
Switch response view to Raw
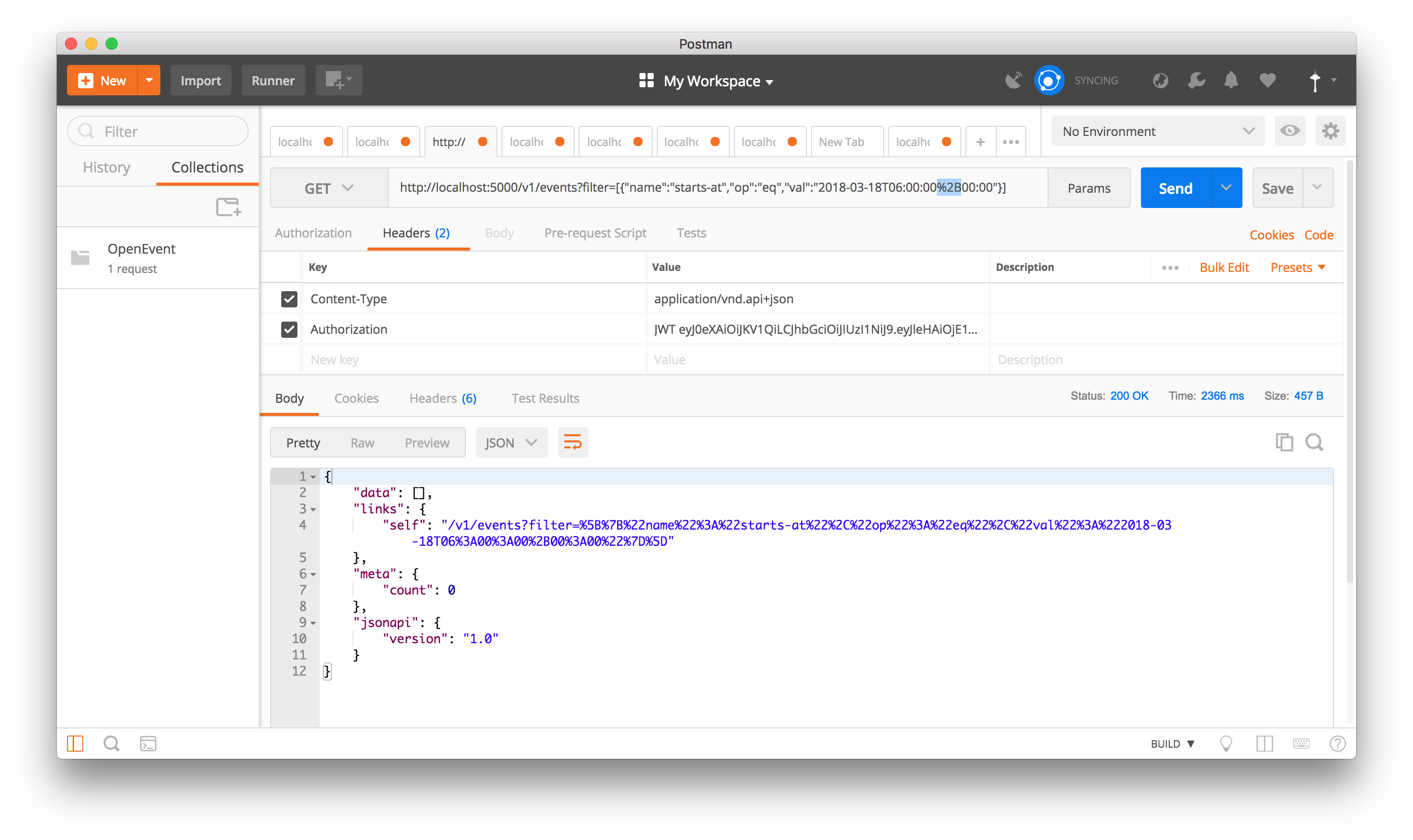pos(362,443)
